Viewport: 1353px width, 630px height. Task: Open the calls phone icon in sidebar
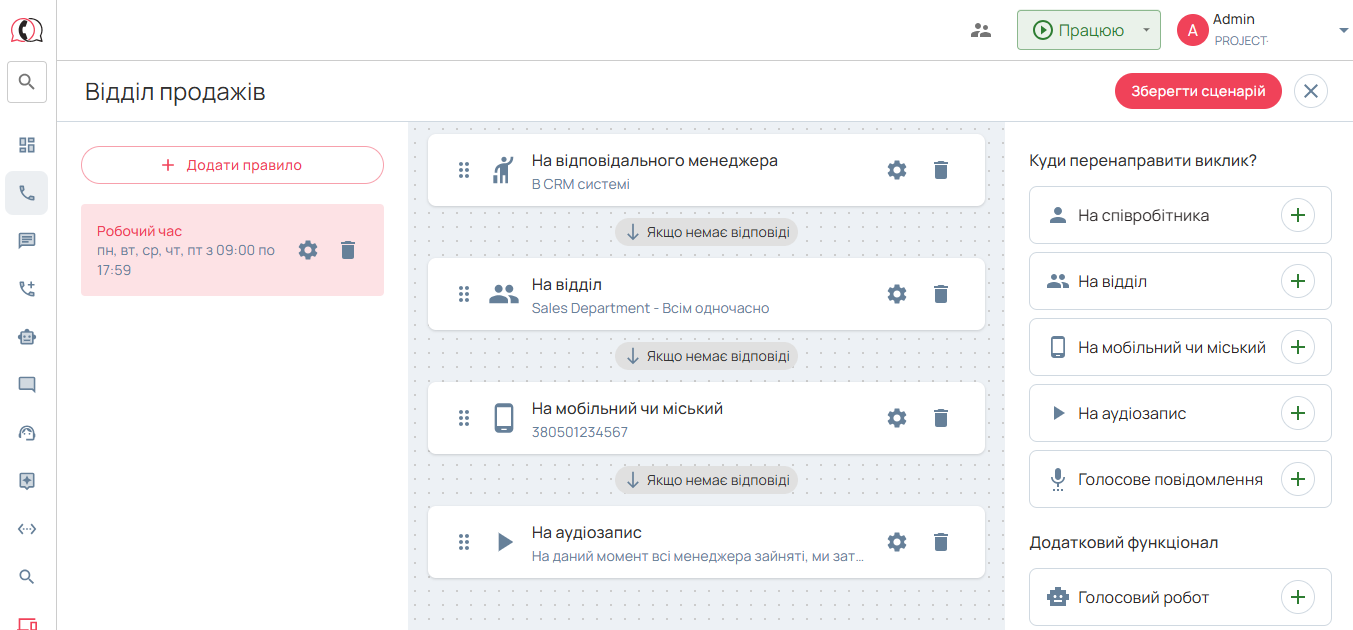pyautogui.click(x=27, y=193)
